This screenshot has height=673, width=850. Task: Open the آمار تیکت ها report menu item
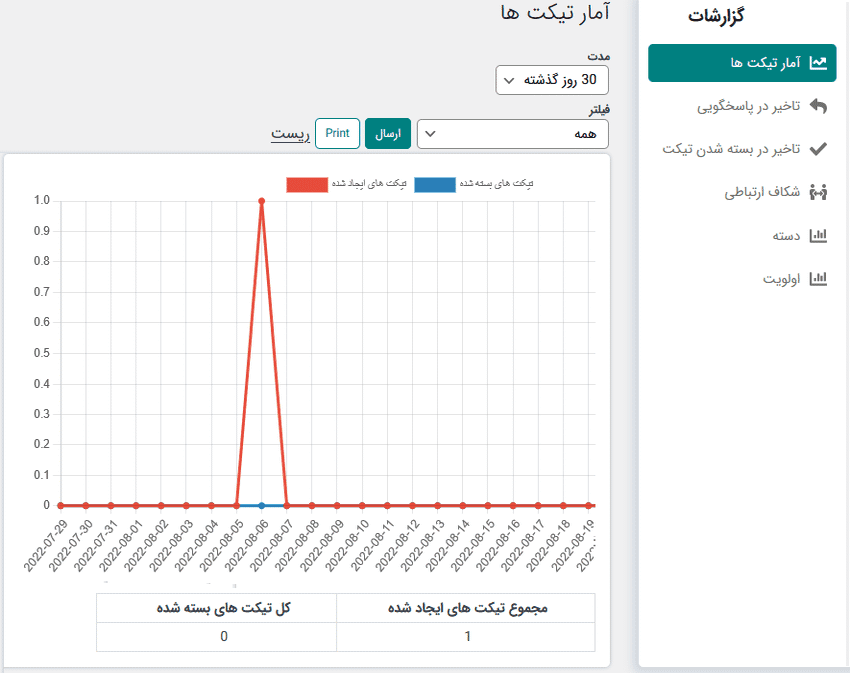coord(742,63)
